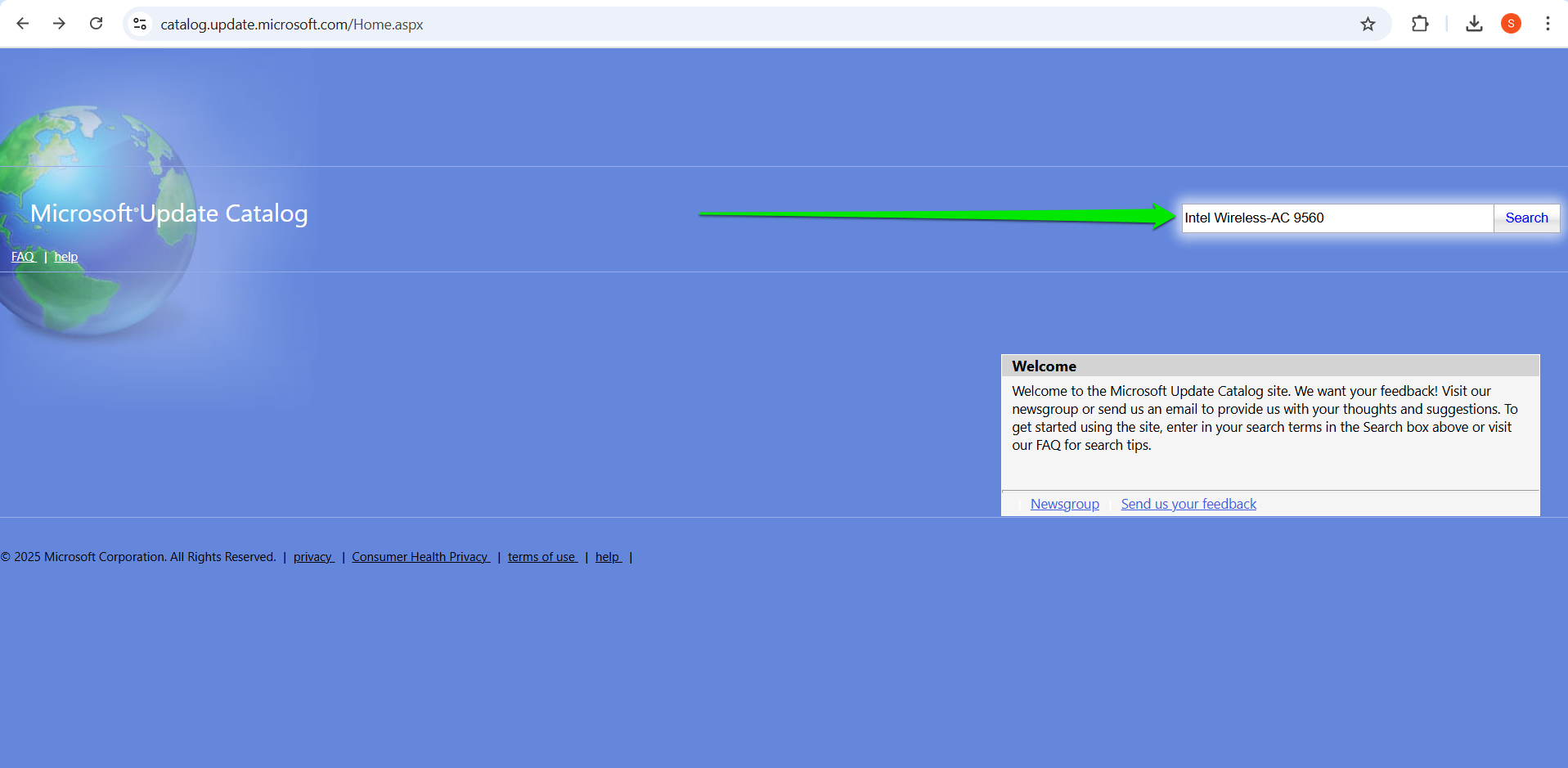The height and width of the screenshot is (768, 1568).
Task: Bookmark this page with the star icon
Action: point(1368,24)
